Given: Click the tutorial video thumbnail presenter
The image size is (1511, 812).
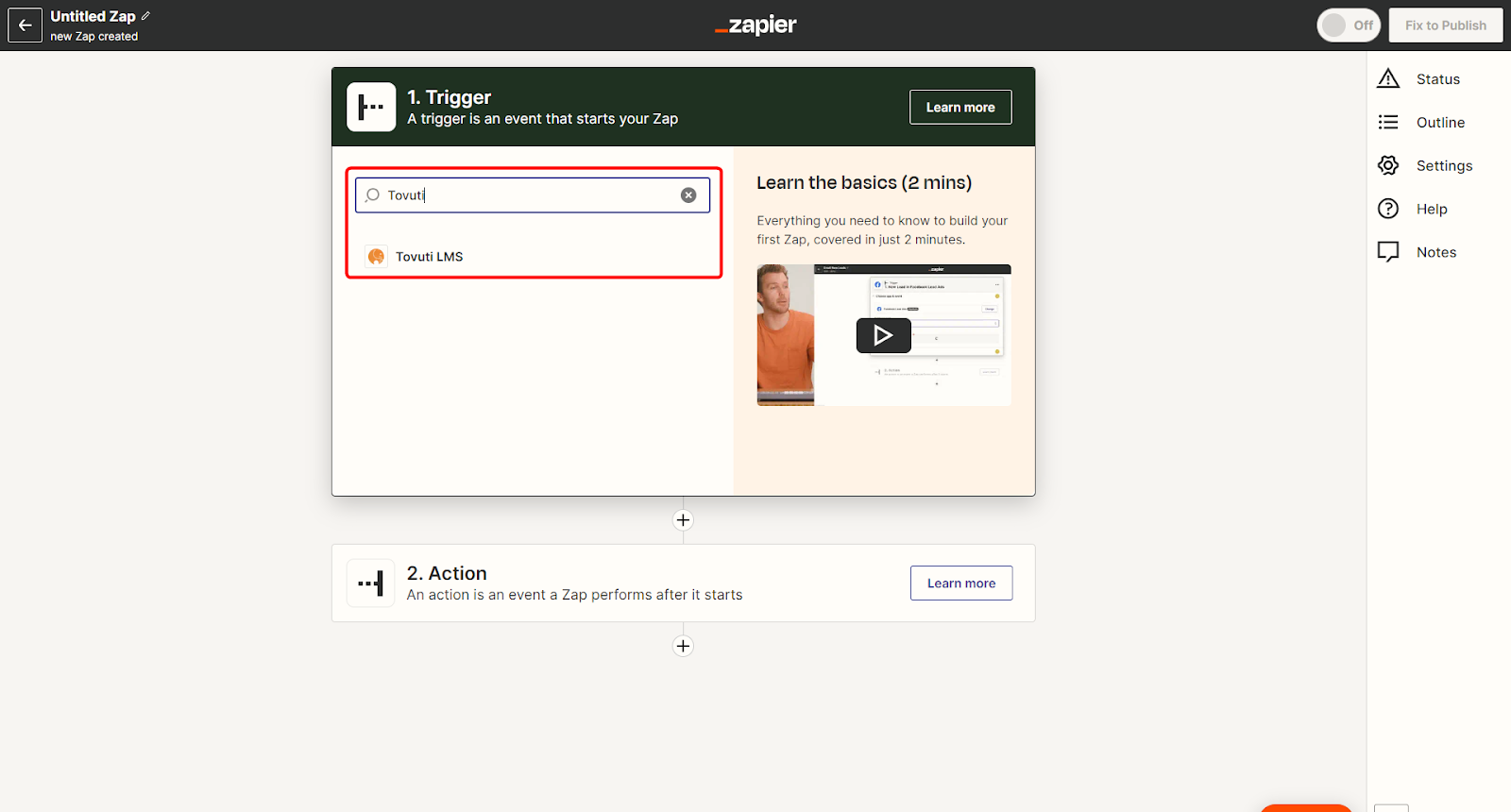Looking at the screenshot, I should 785,335.
